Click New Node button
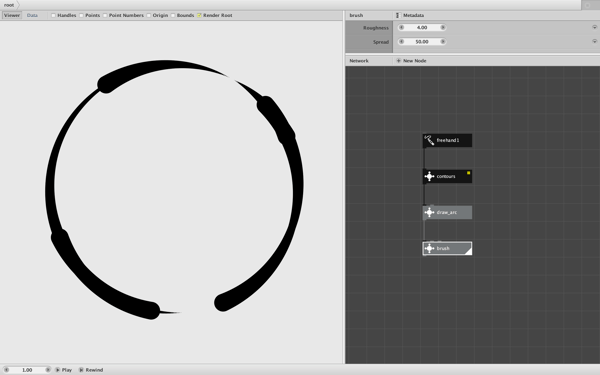 [411, 61]
